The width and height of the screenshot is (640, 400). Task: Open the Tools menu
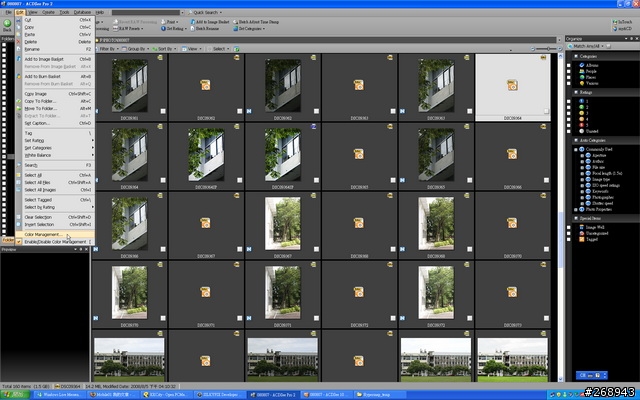tap(64, 12)
